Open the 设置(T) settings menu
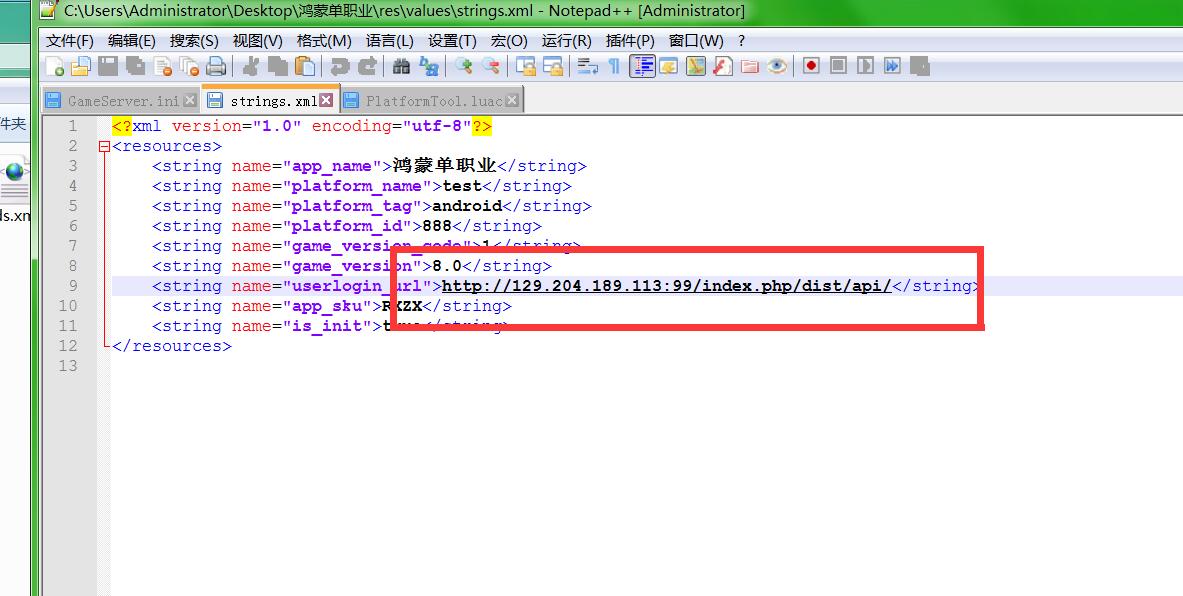 coord(452,41)
